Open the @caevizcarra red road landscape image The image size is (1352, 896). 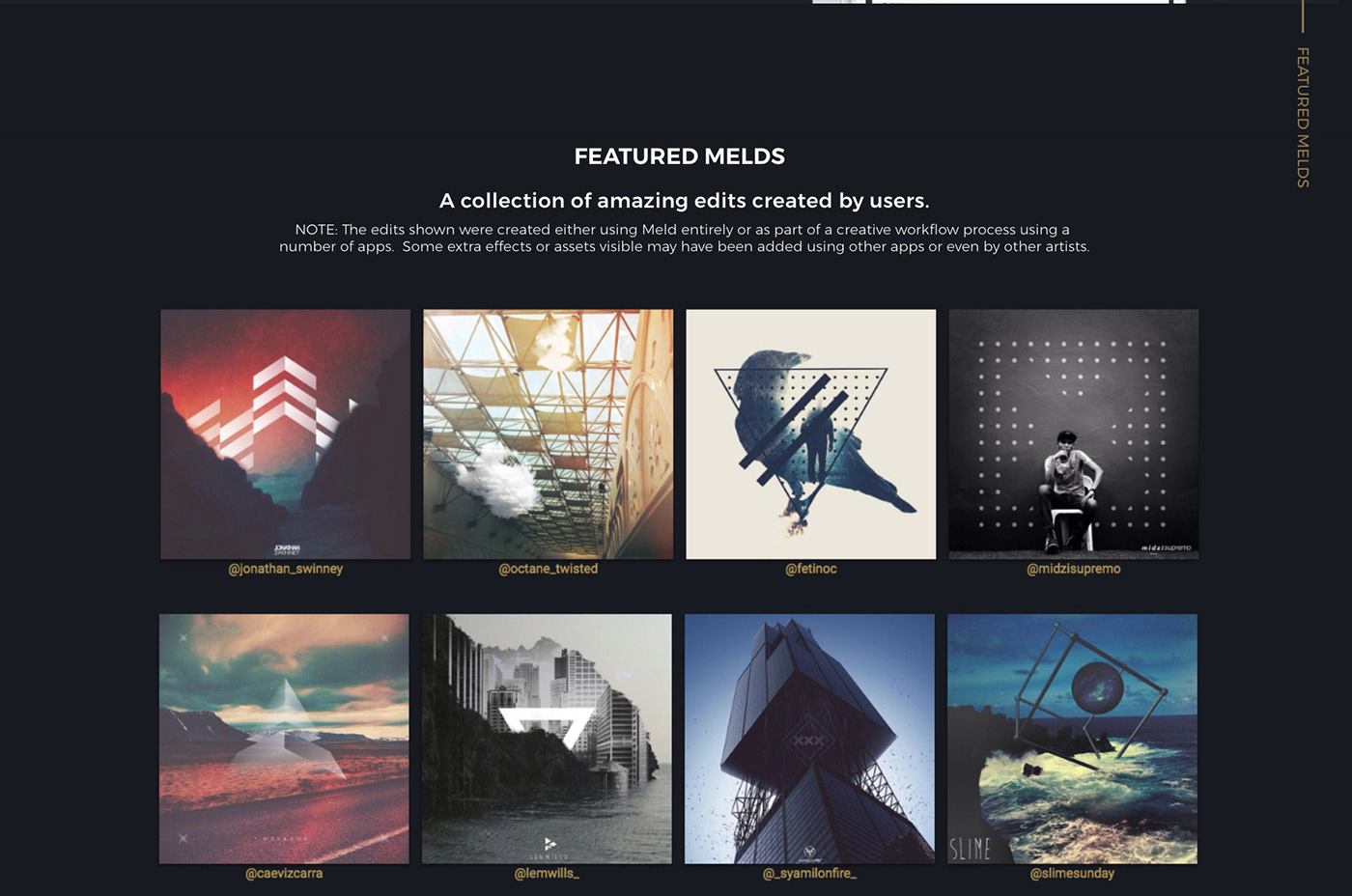coord(284,739)
